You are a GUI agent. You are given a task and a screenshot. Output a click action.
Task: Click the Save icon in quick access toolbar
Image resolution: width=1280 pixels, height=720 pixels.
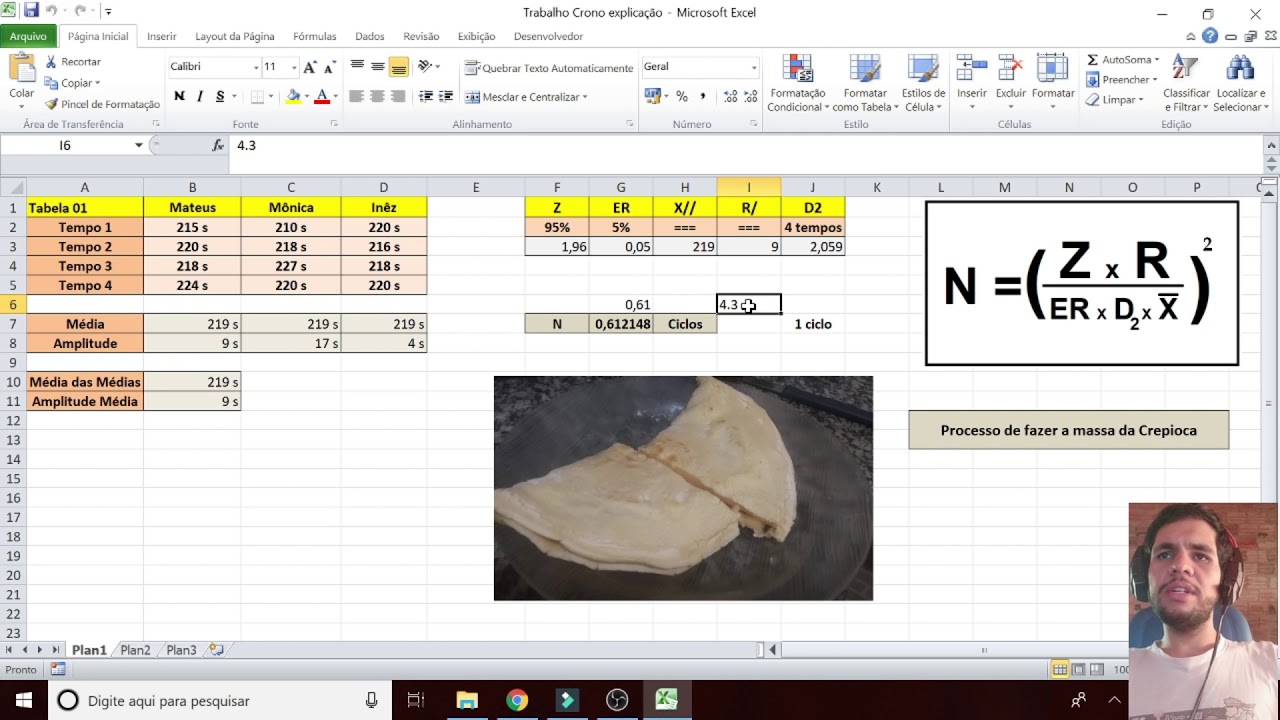(31, 11)
